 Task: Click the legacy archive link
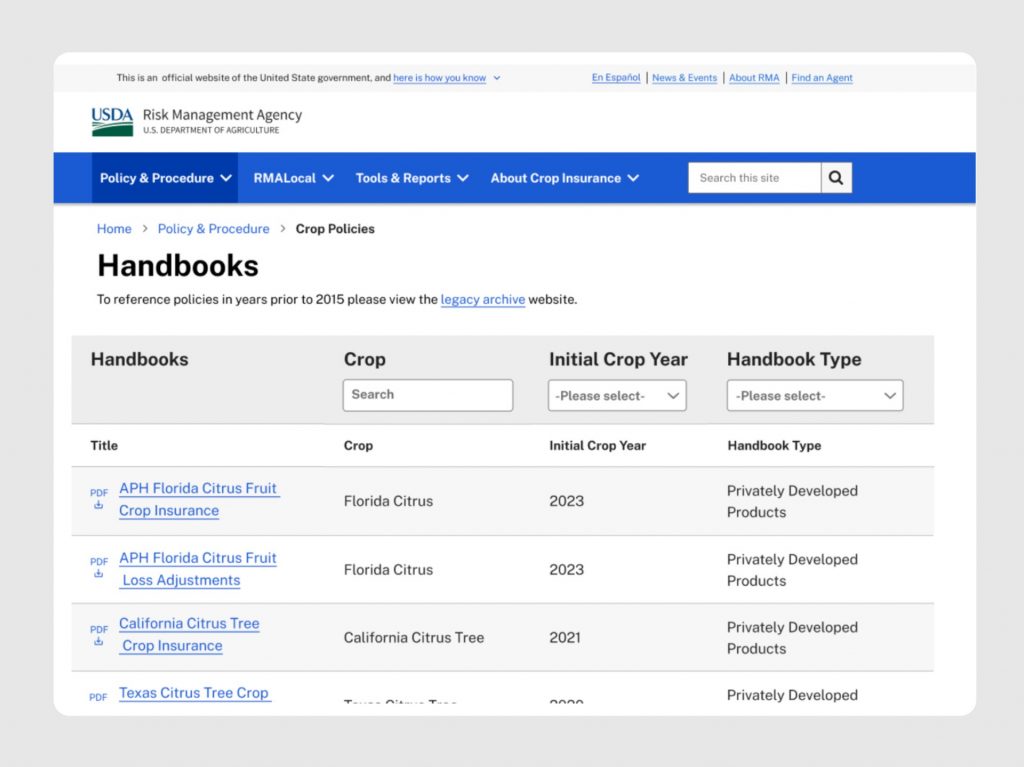point(482,299)
